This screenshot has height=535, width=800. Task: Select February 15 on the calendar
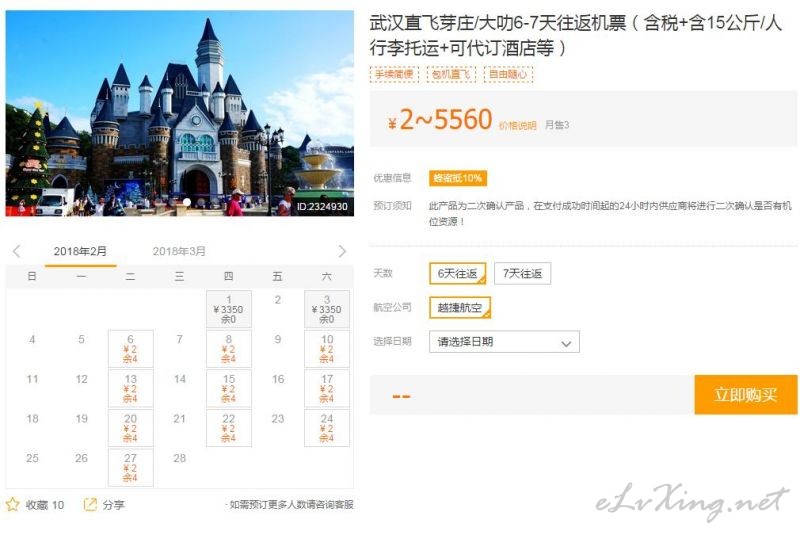click(x=229, y=389)
